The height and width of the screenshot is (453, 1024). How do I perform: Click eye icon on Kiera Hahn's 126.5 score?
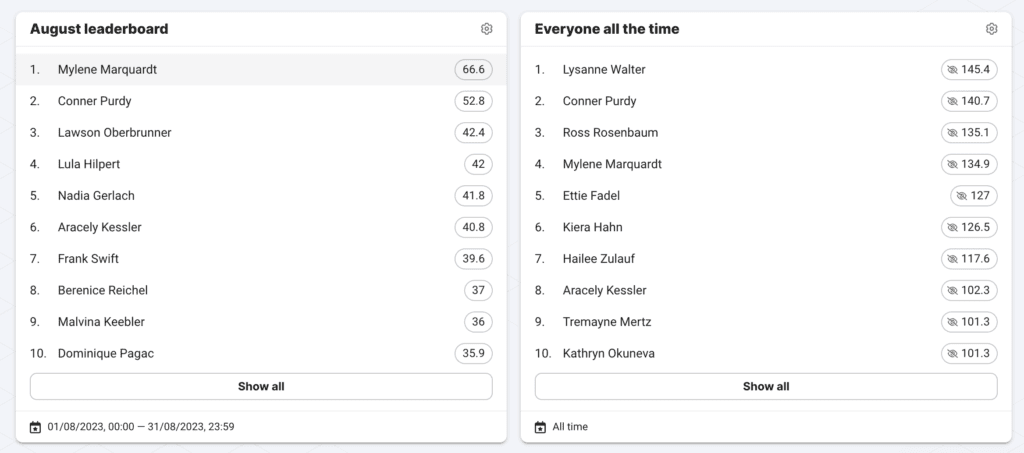951,228
